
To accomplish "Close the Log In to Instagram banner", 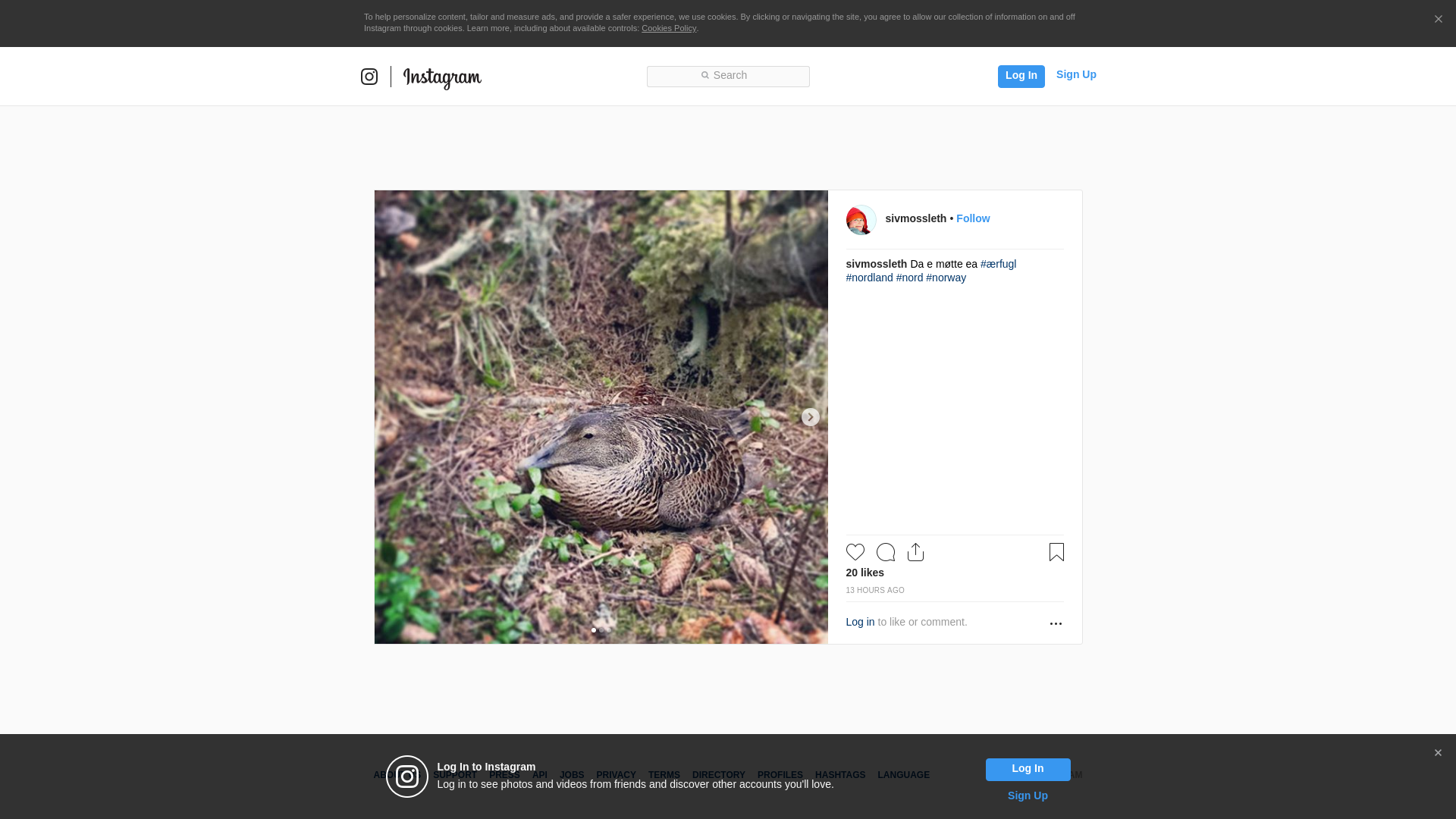I will [1438, 753].
